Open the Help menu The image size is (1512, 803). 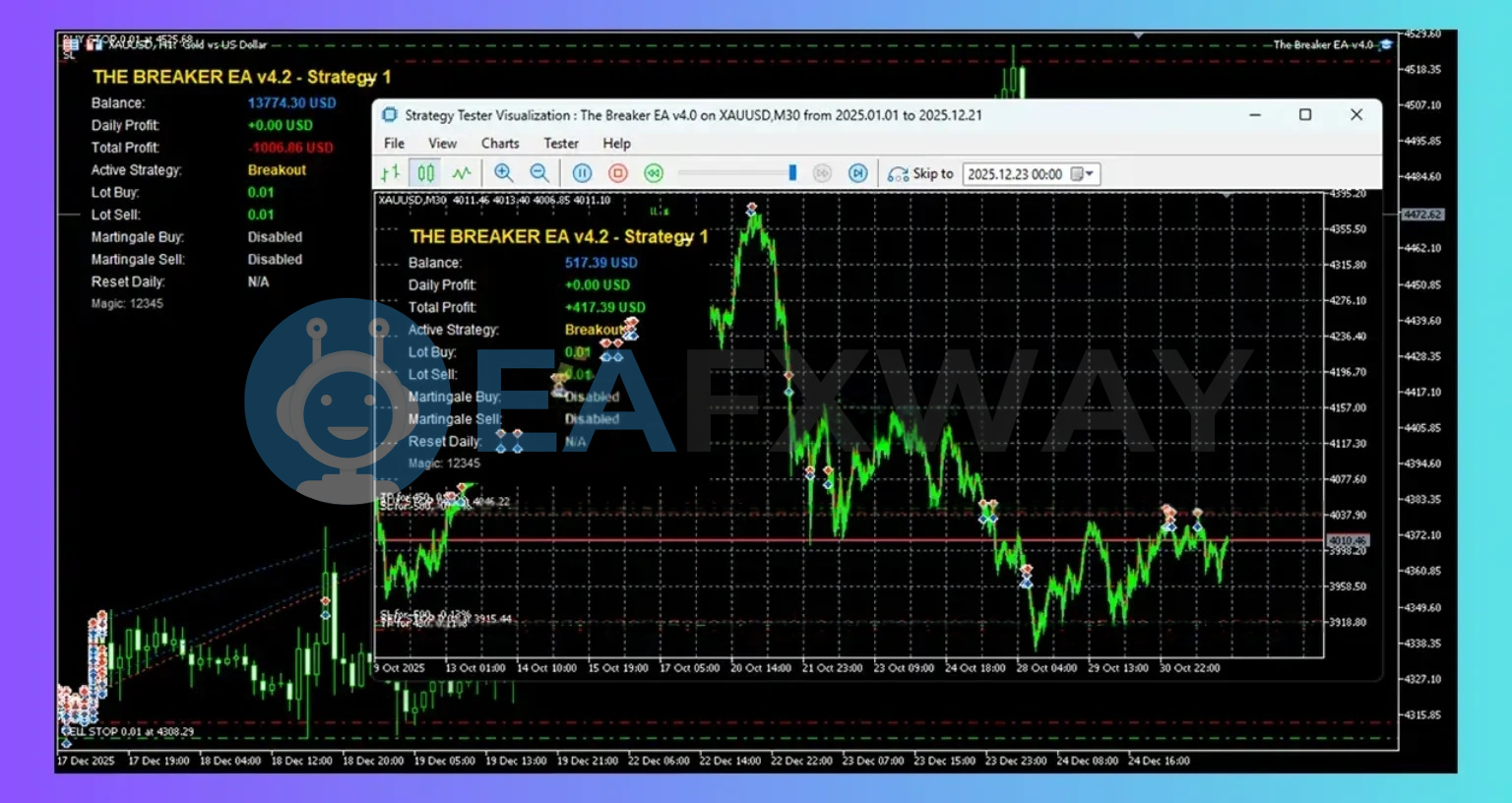click(616, 144)
